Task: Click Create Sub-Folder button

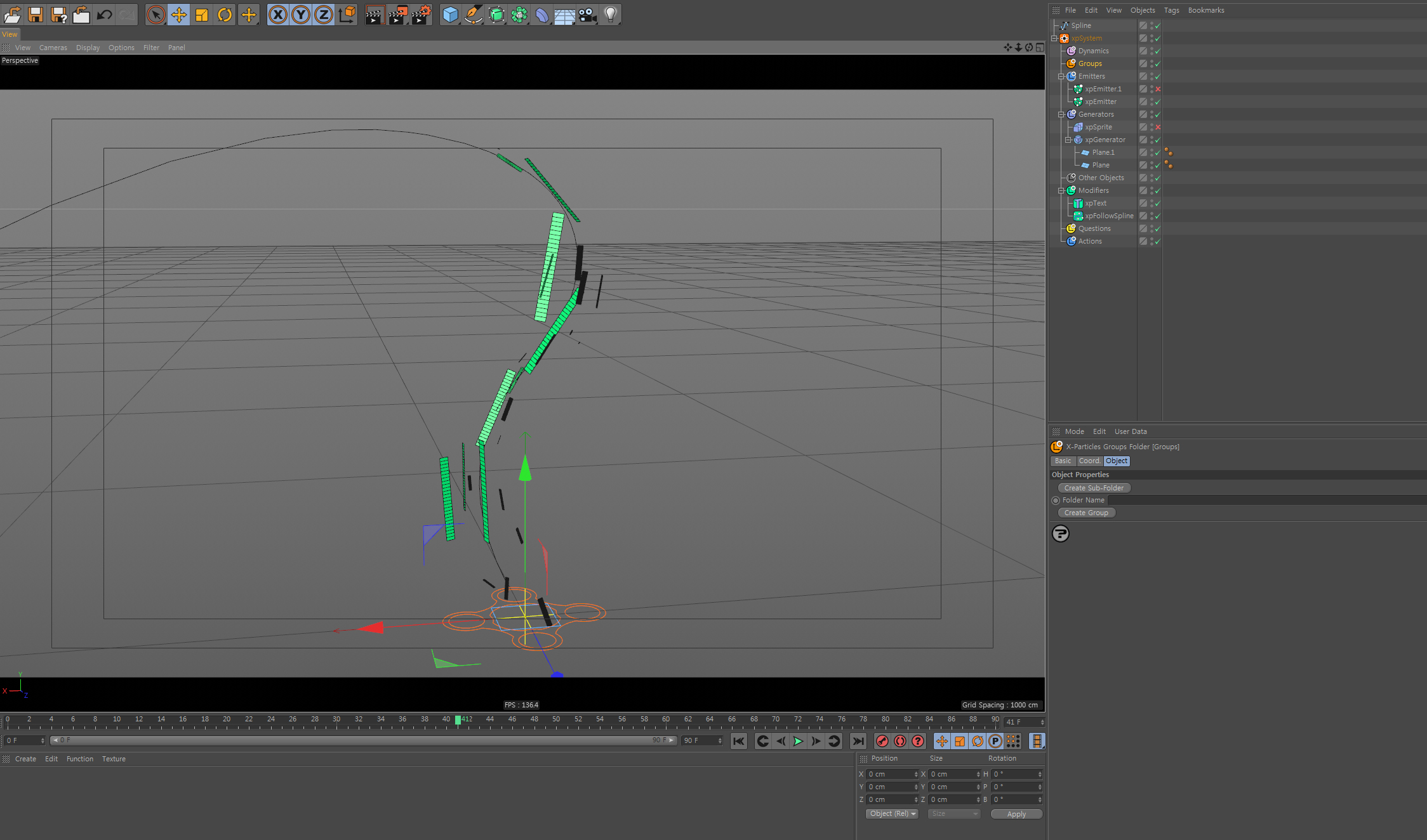Action: coord(1094,488)
